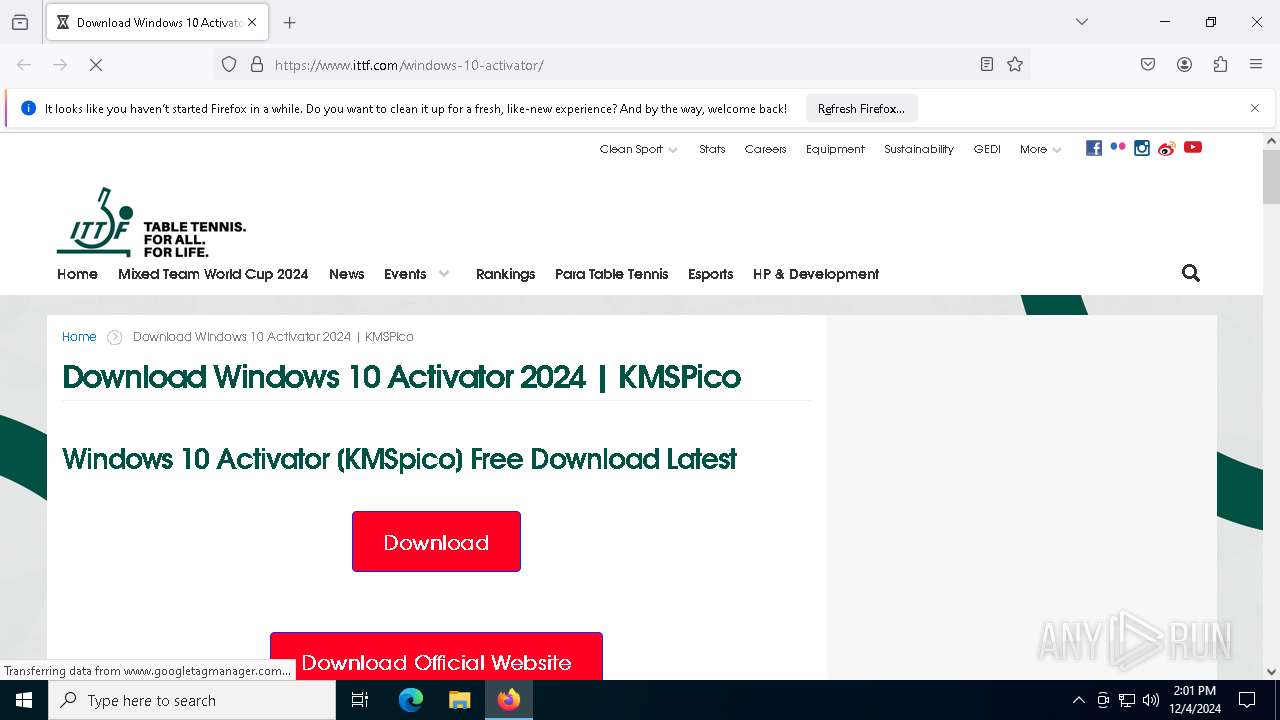1280x720 pixels.
Task: Open the Sustainability menu item
Action: coord(919,149)
